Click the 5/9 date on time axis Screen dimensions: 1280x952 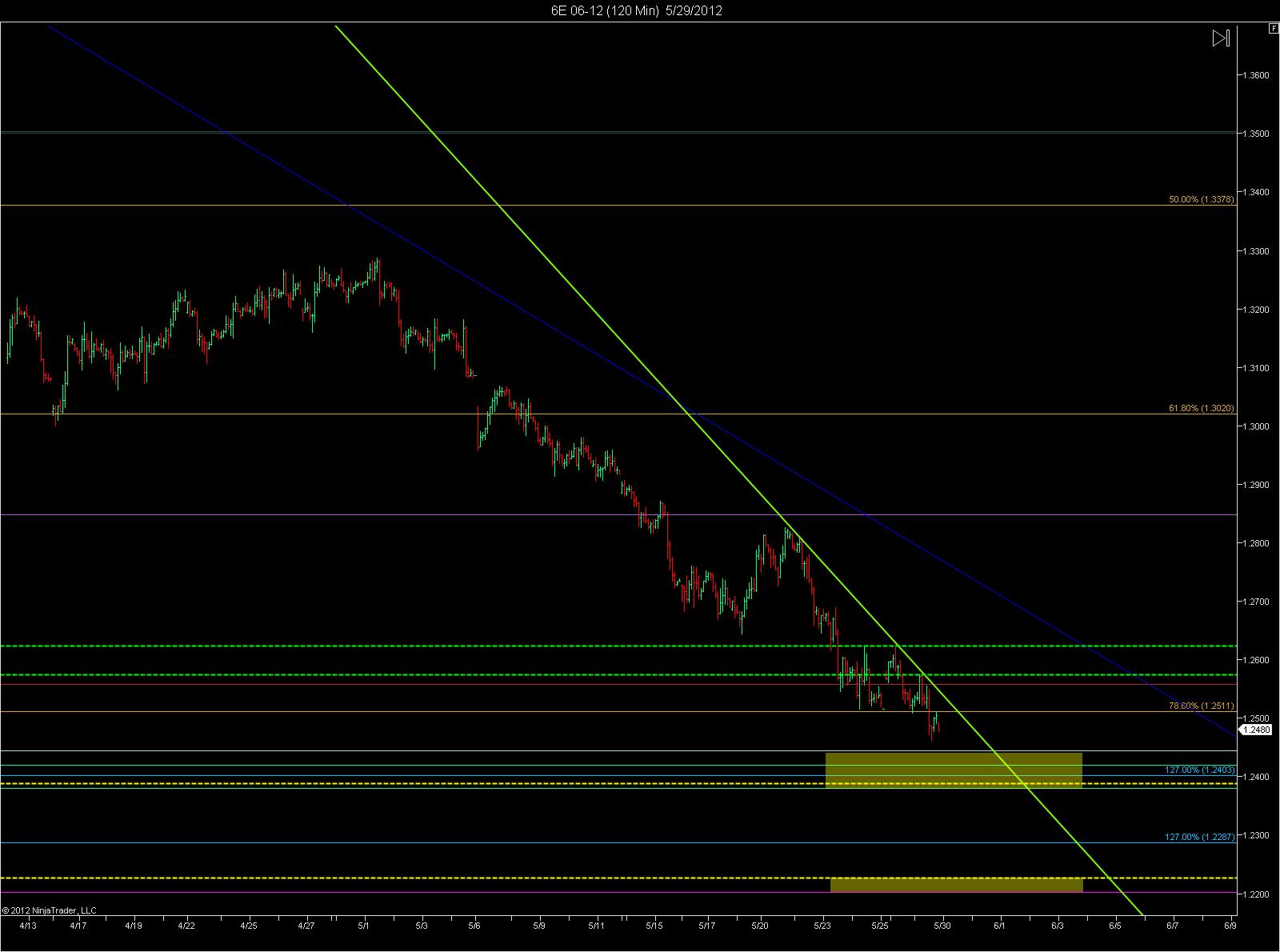pyautogui.click(x=539, y=925)
